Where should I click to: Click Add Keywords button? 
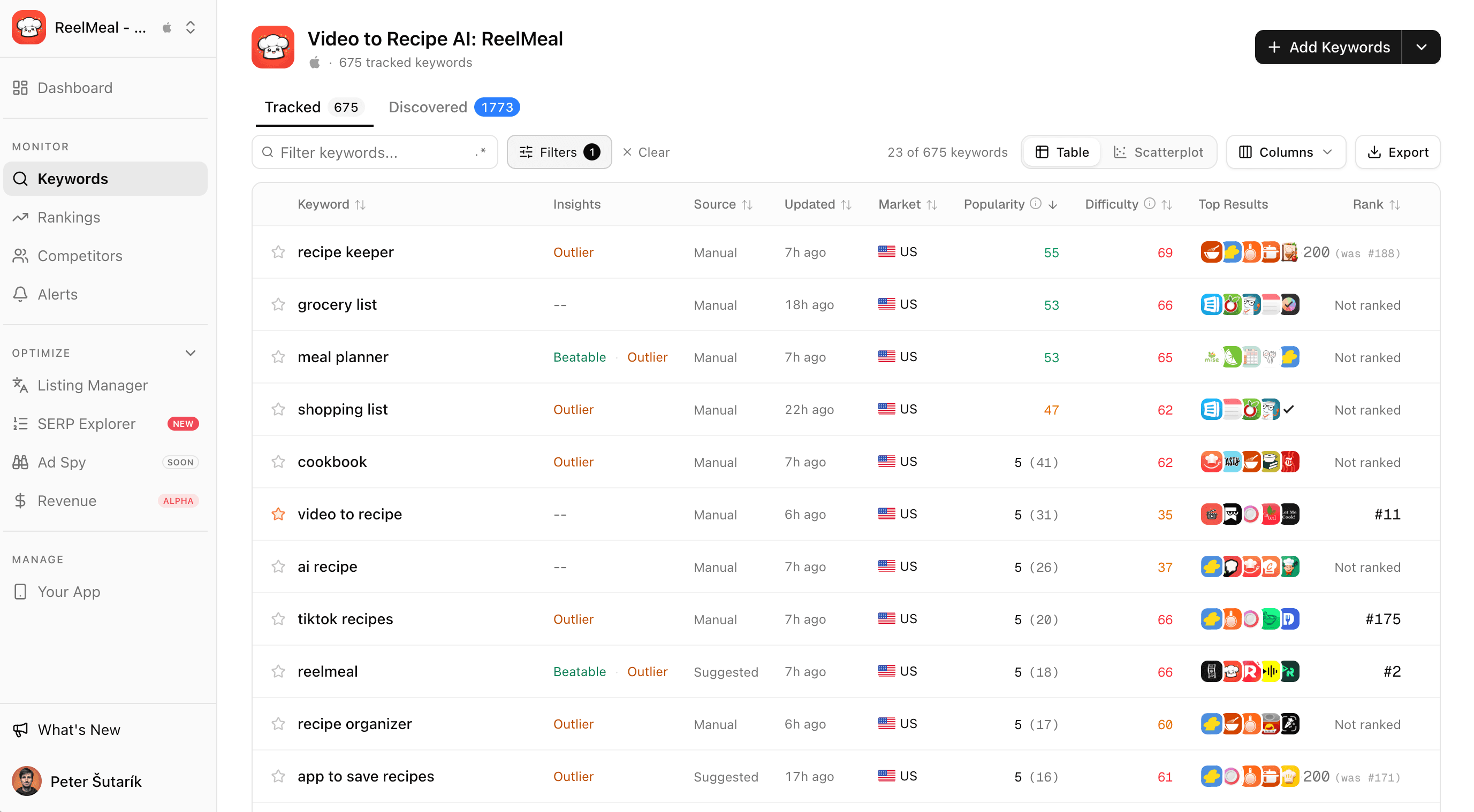tap(1328, 48)
